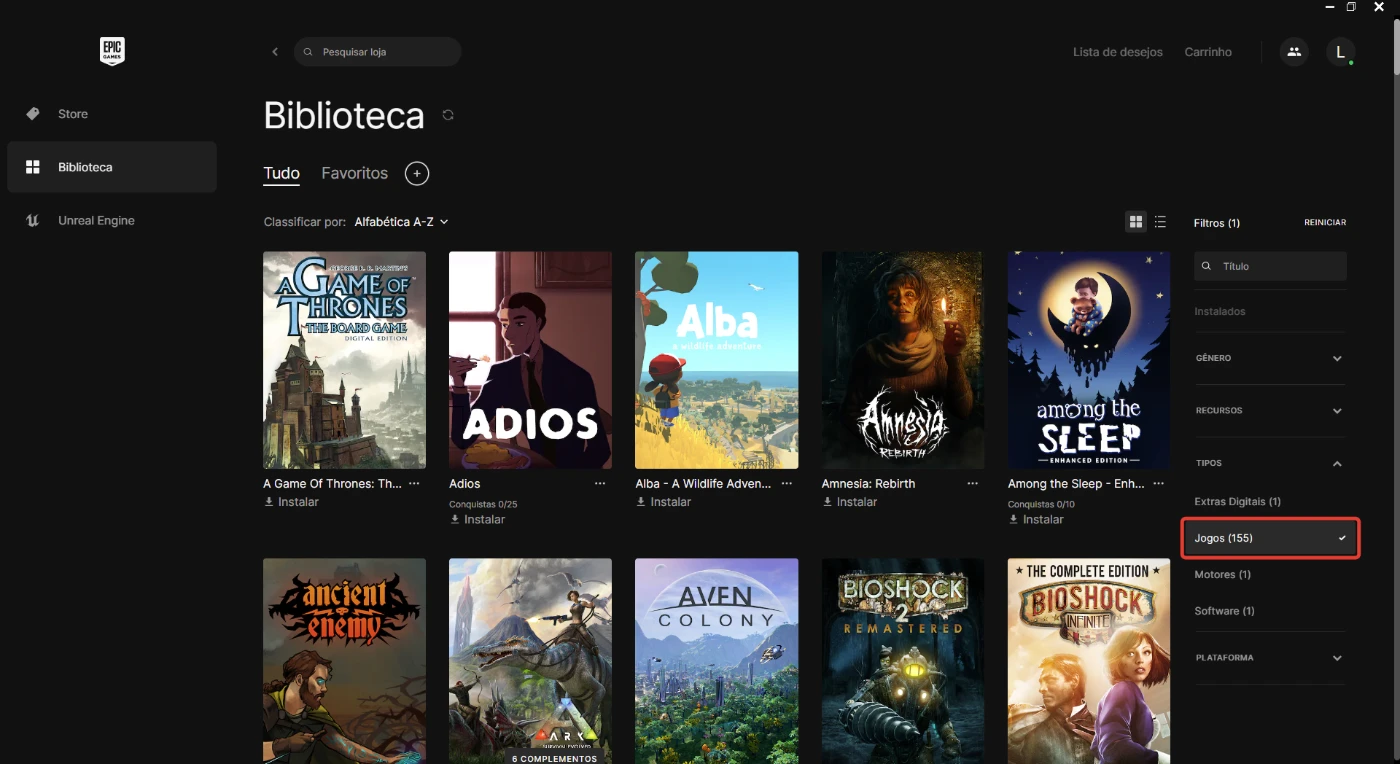The width and height of the screenshot is (1400, 764).
Task: Click Instalar under Among the Sleep
Action: pos(1036,520)
